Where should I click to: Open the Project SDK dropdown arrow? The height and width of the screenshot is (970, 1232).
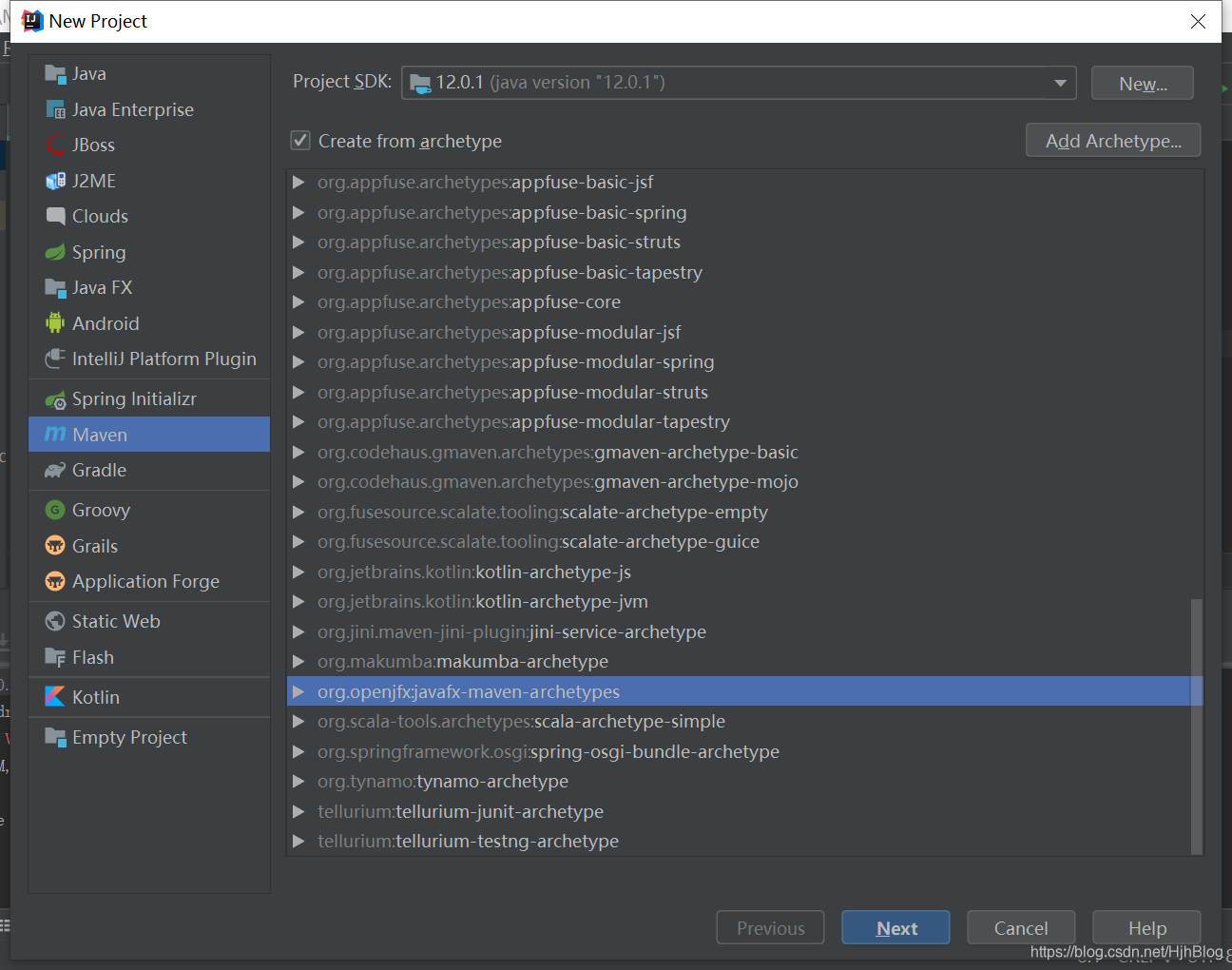pos(1060,84)
